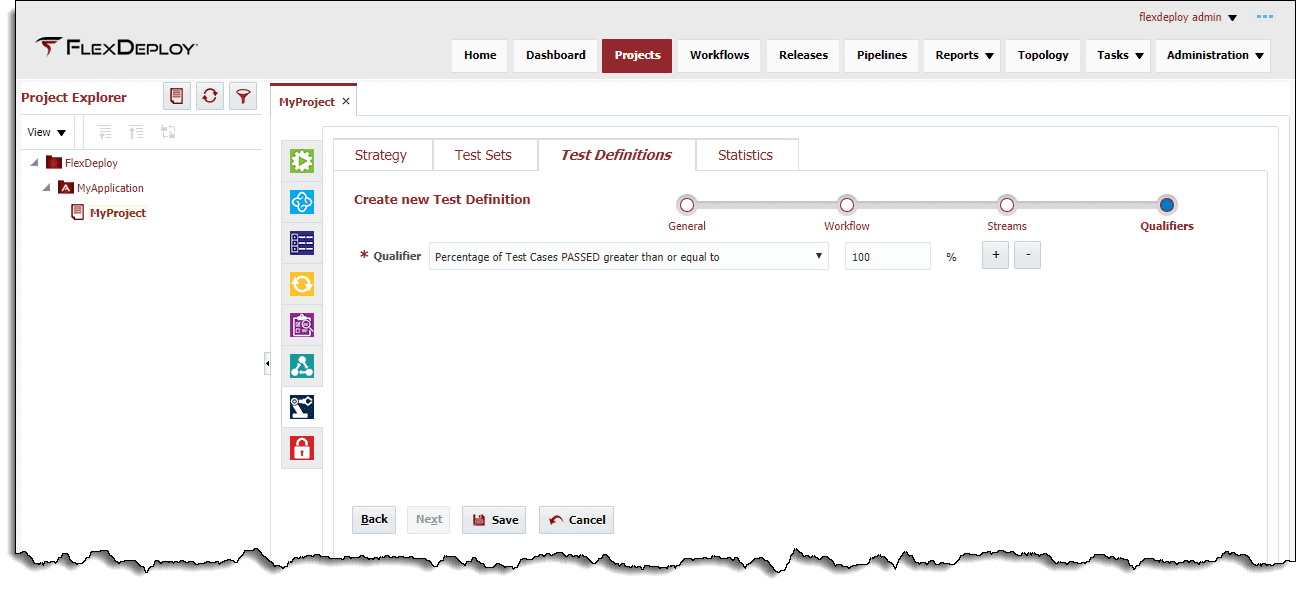Click the greyed Next button
1296x594 pixels.
click(429, 520)
